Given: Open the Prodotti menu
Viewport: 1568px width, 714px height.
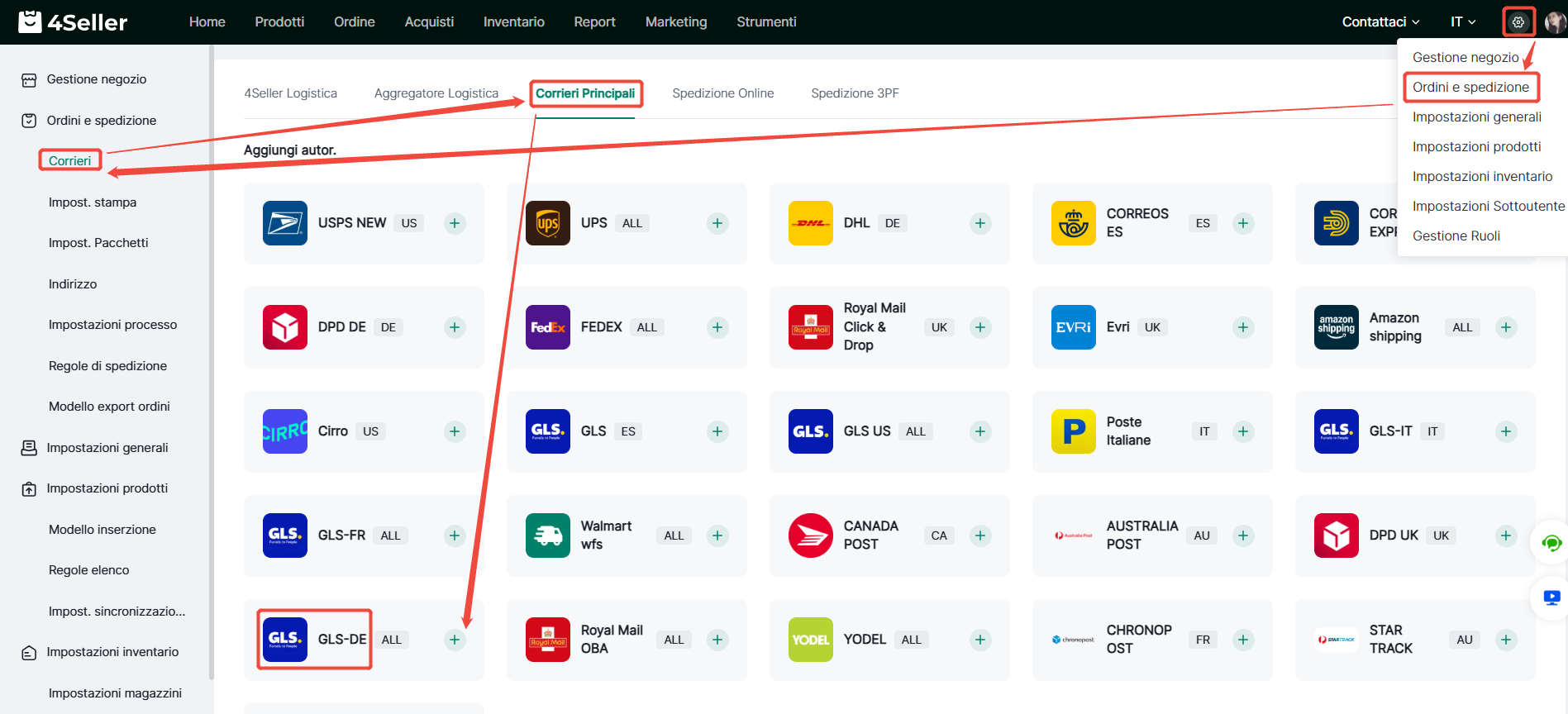Looking at the screenshot, I should click(279, 22).
